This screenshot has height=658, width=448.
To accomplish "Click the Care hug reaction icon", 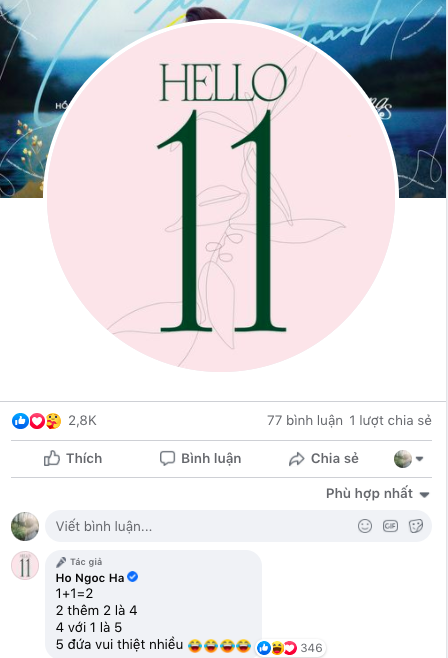I will (53, 420).
